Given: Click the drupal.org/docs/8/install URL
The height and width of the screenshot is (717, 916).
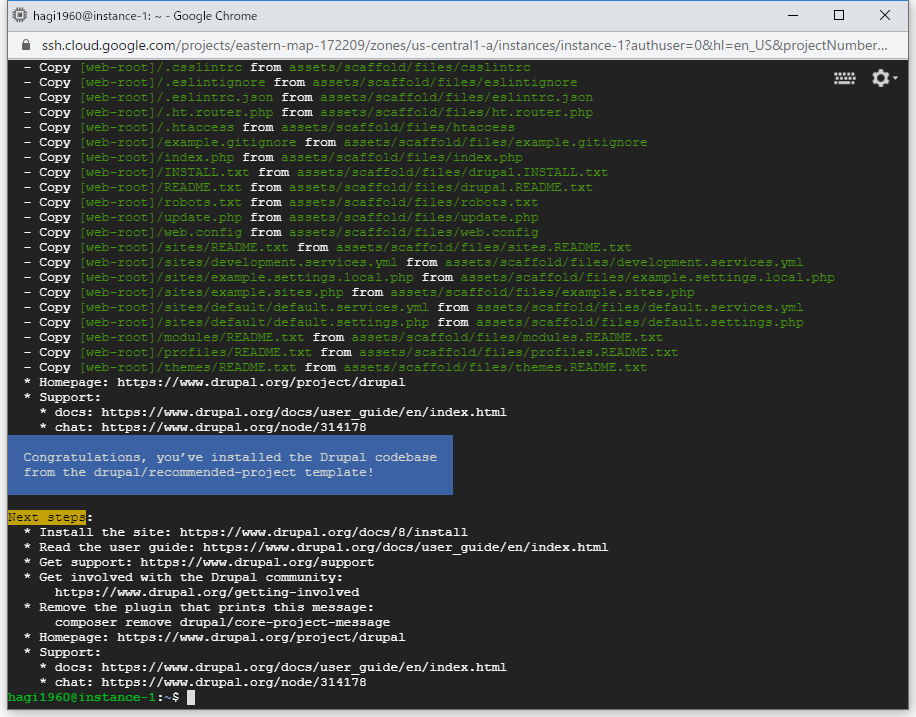Looking at the screenshot, I should pyautogui.click(x=323, y=532).
